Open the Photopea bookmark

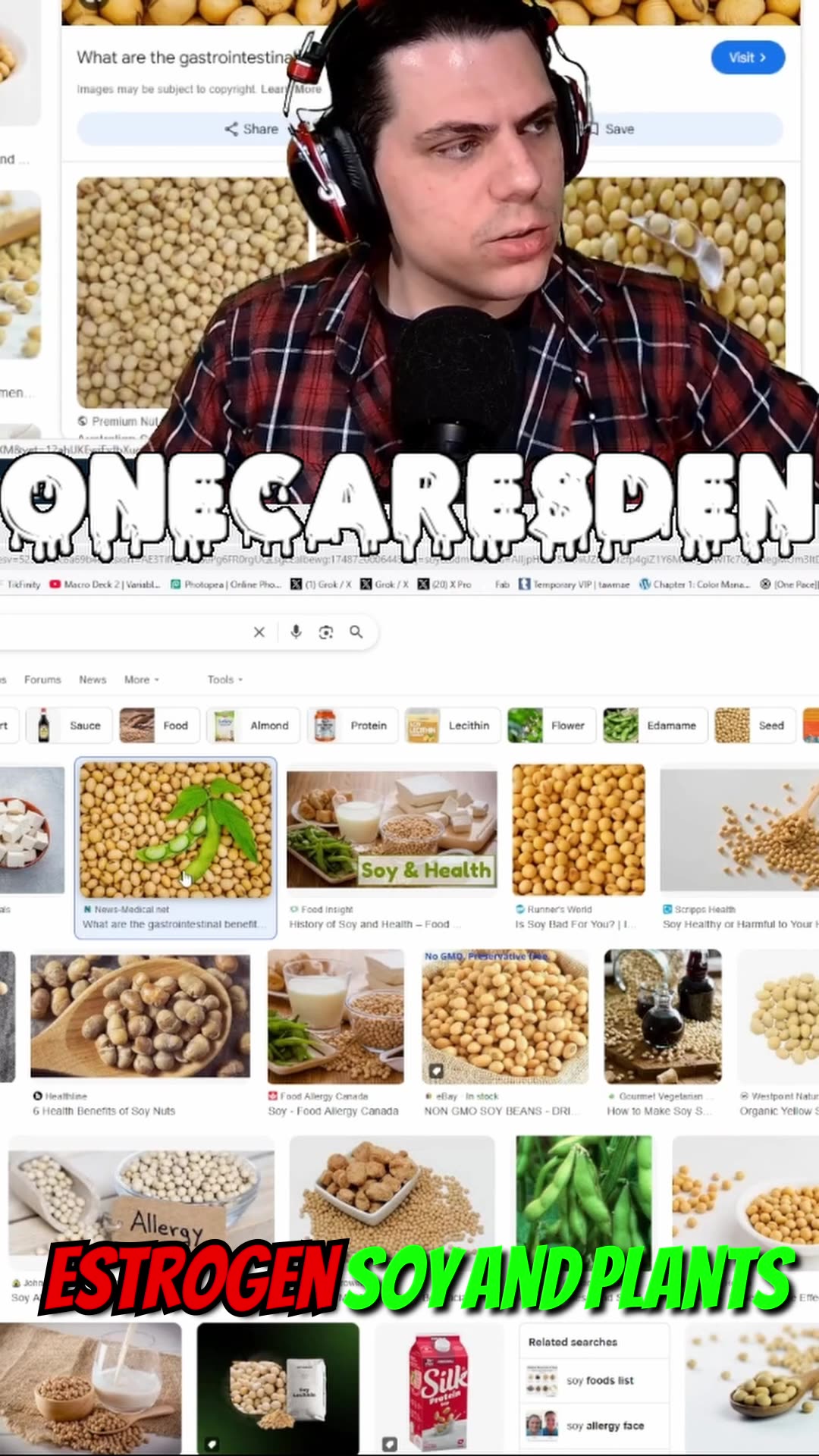[x=225, y=584]
